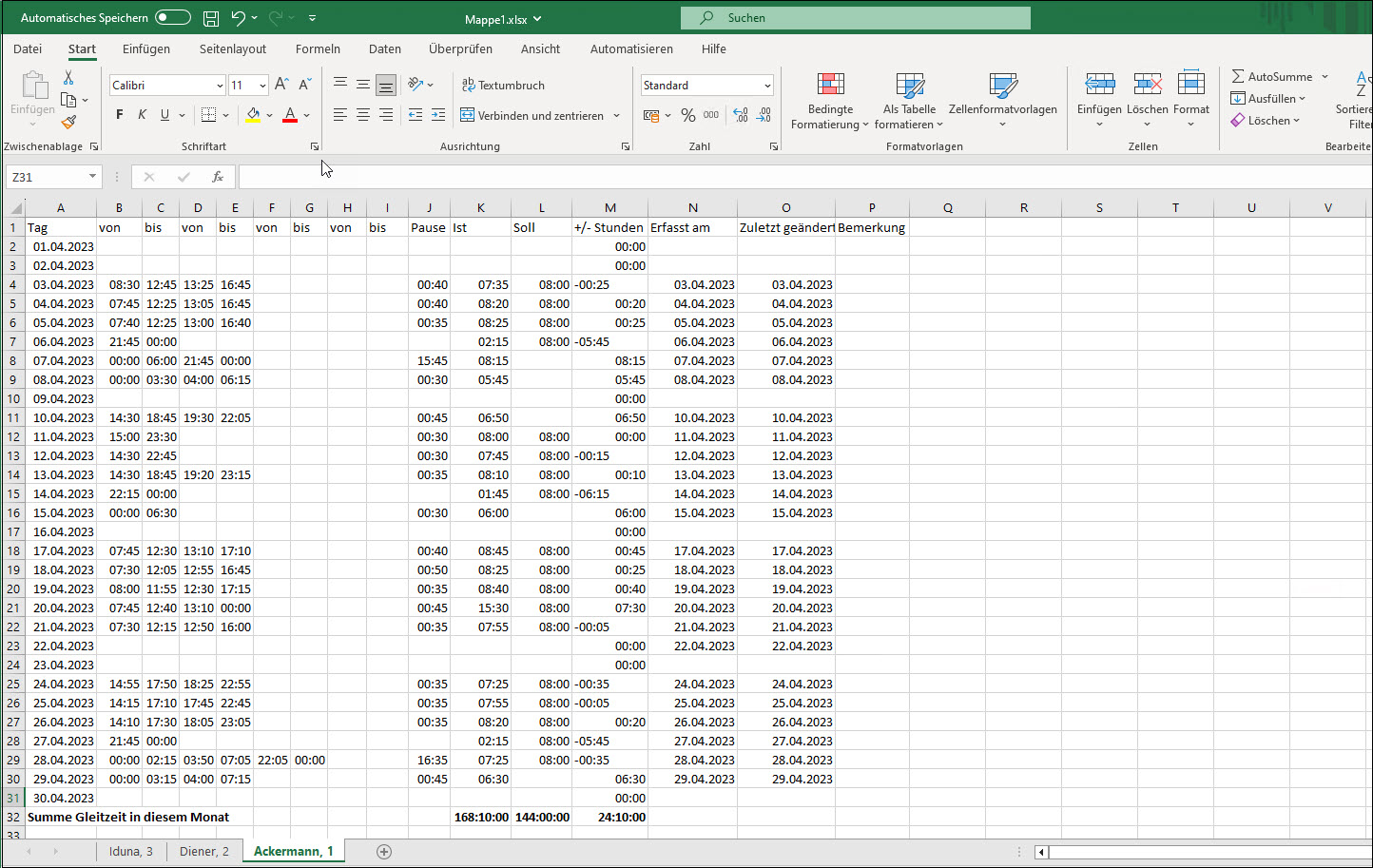This screenshot has height=868, width=1373.
Task: Decrease font size with small A icon
Action: [305, 85]
